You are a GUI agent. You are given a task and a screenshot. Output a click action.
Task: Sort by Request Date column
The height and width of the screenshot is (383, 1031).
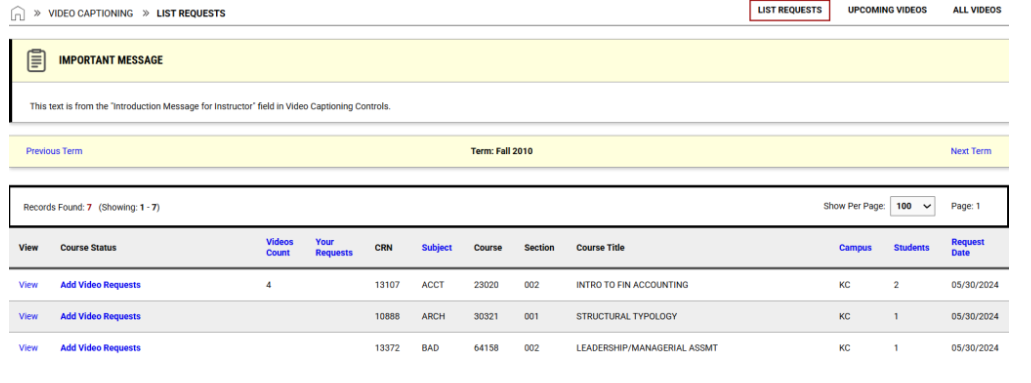(968, 247)
